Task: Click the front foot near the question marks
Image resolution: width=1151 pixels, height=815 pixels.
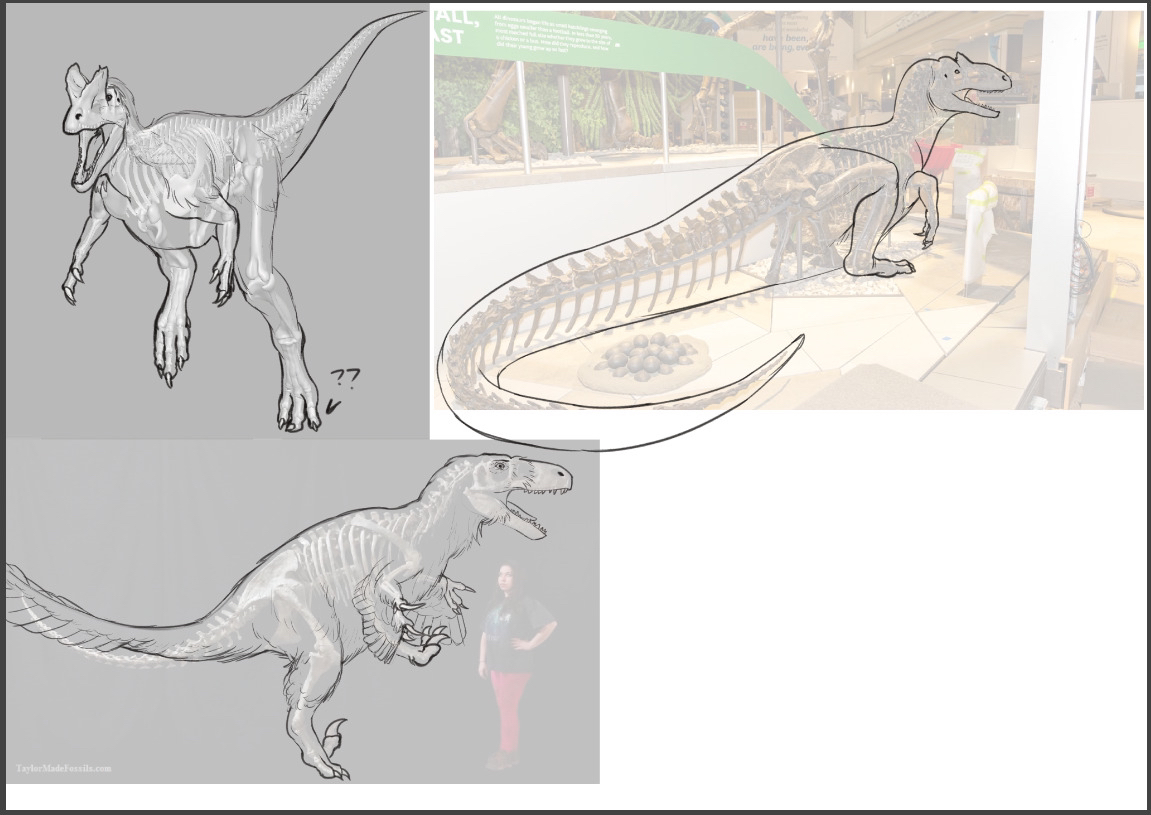Action: pyautogui.click(x=298, y=412)
